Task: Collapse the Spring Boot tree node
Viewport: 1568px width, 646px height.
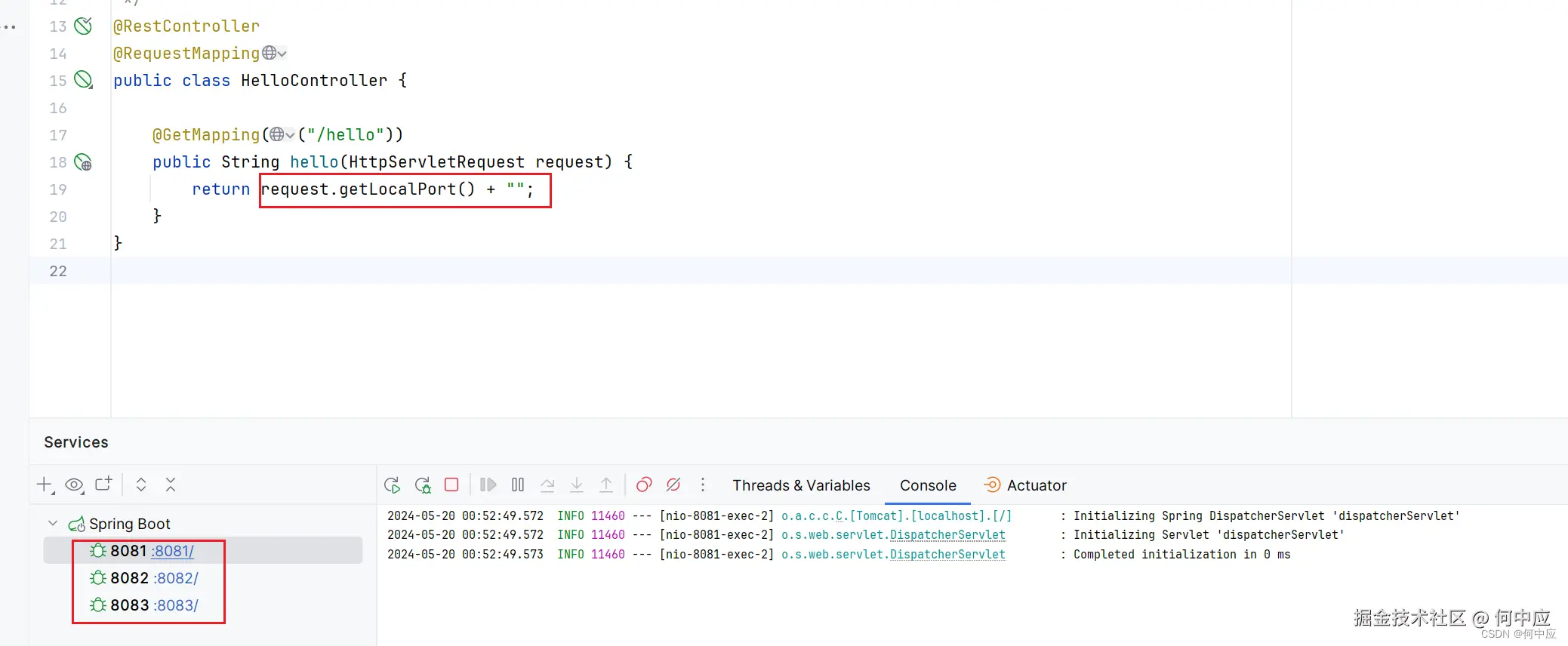Action: [53, 523]
